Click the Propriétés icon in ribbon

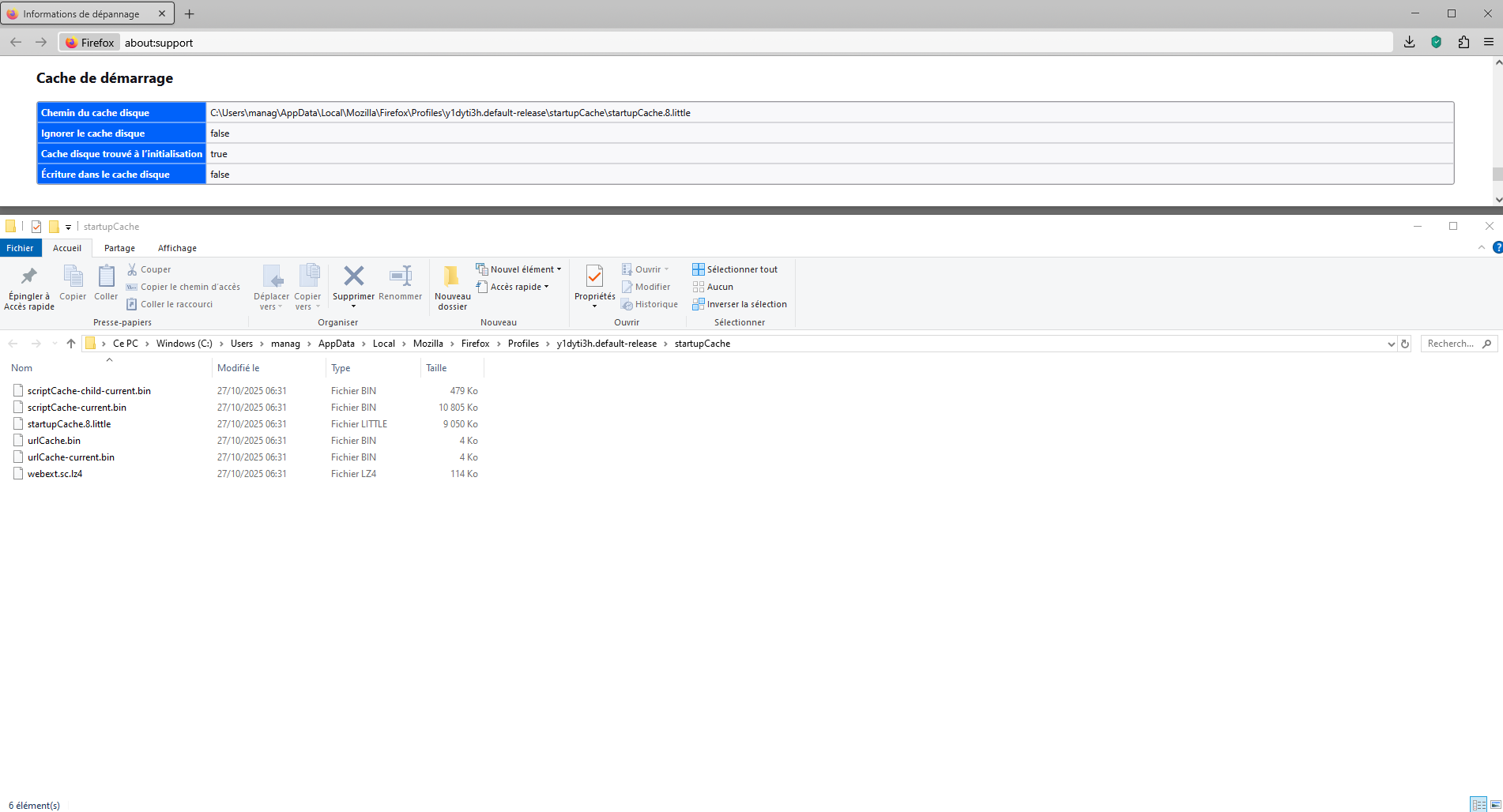pos(594,276)
